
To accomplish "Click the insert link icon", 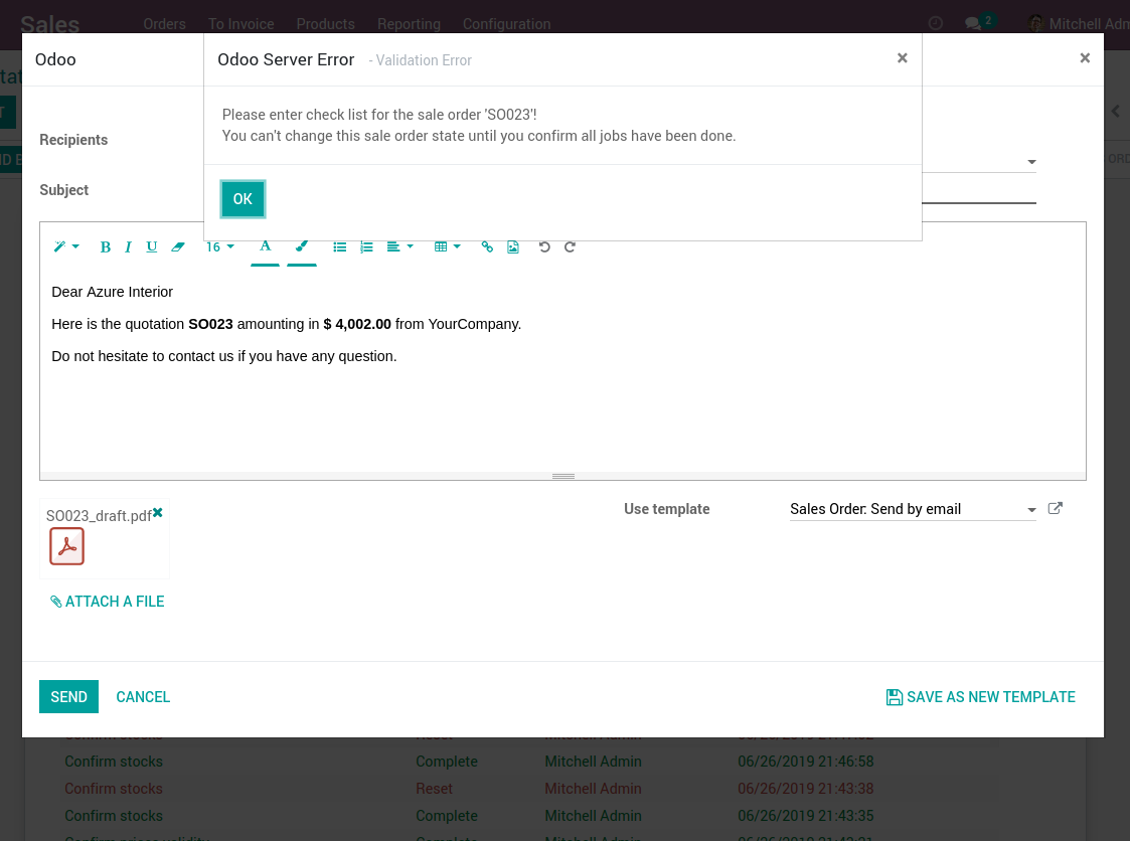I will (487, 246).
